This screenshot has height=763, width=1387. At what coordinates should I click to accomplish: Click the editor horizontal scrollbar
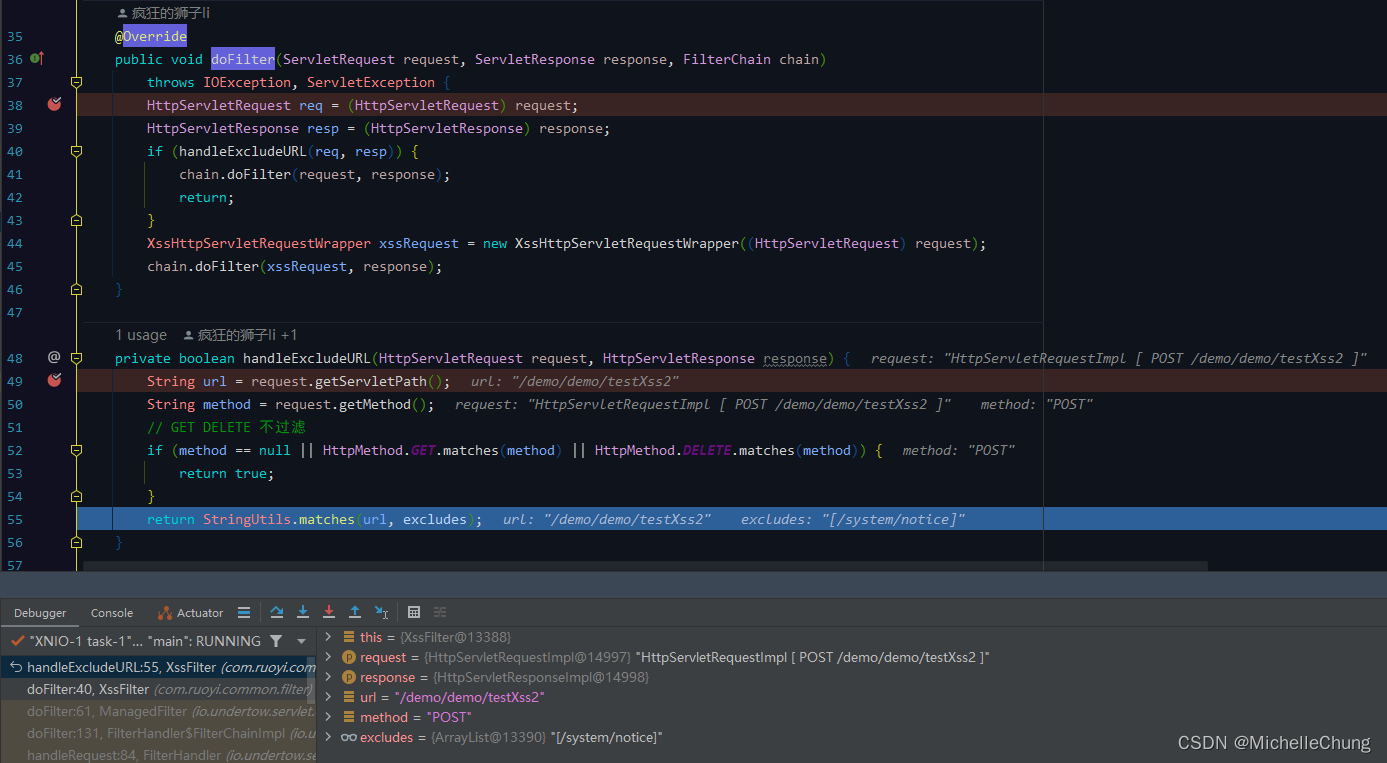tap(645, 566)
